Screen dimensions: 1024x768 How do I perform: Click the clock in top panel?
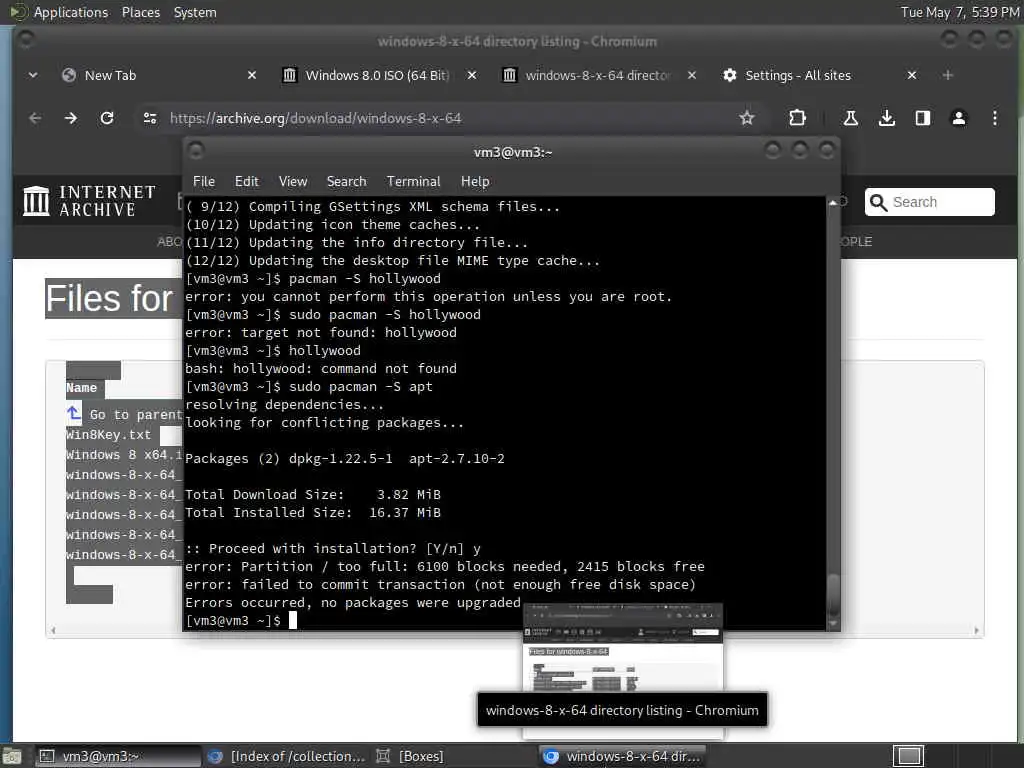[x=960, y=12]
